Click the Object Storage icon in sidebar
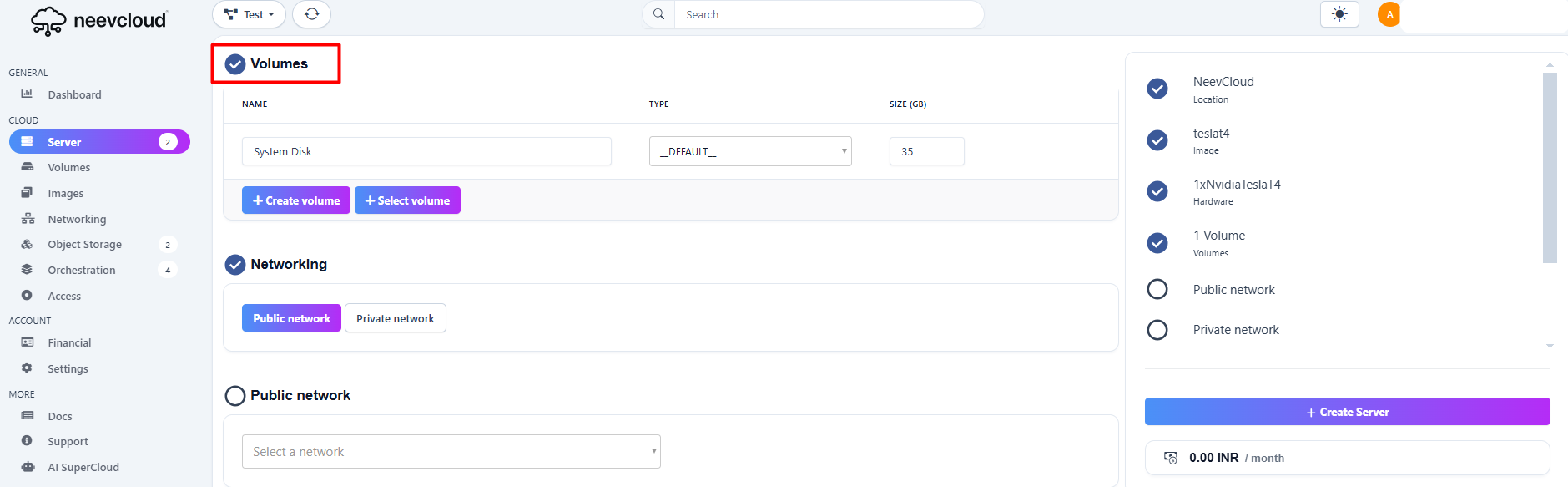The width and height of the screenshot is (1568, 487). click(x=27, y=245)
